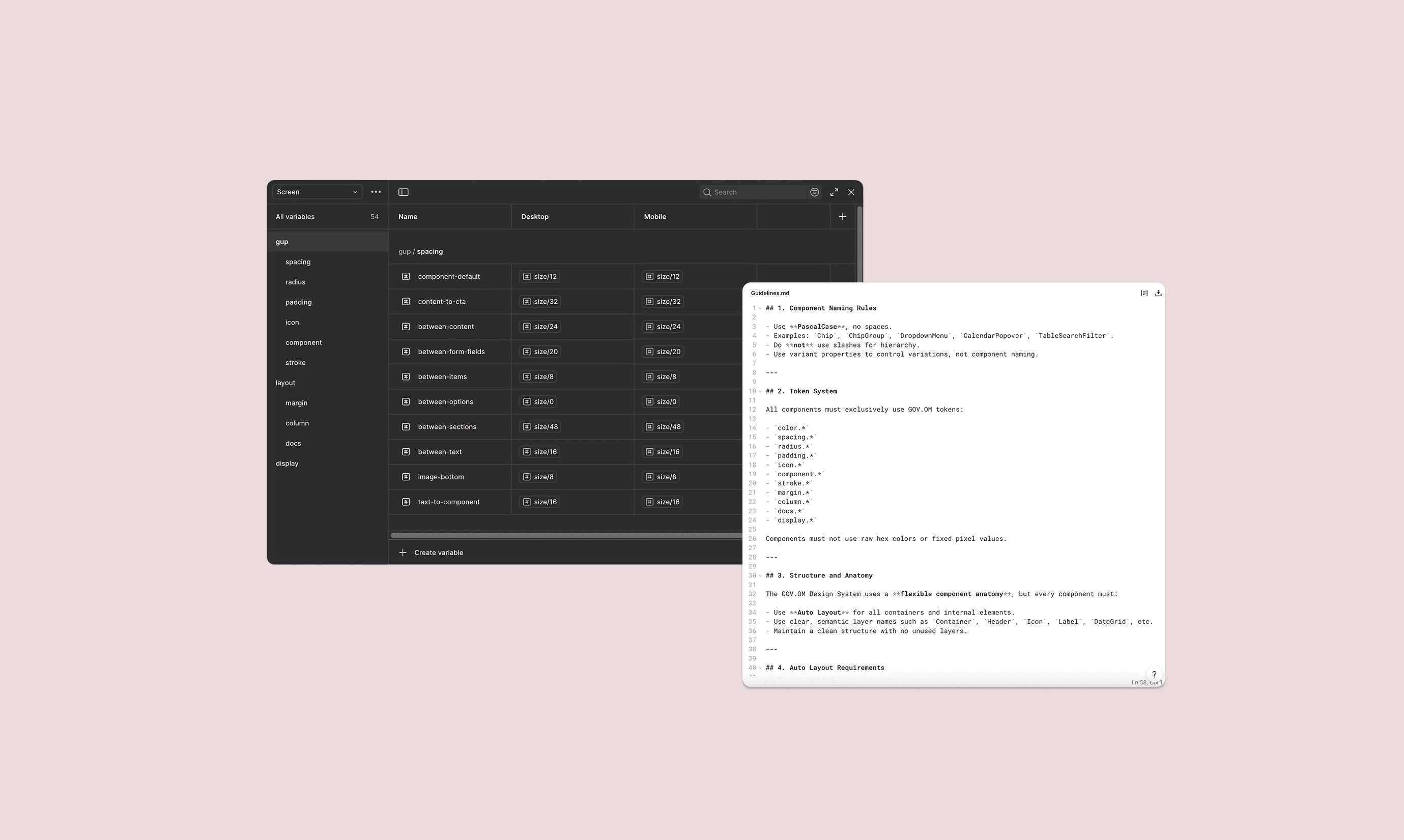1404x840 pixels.
Task: Collapse the Component Naming Rules heading
Action: tap(760, 308)
